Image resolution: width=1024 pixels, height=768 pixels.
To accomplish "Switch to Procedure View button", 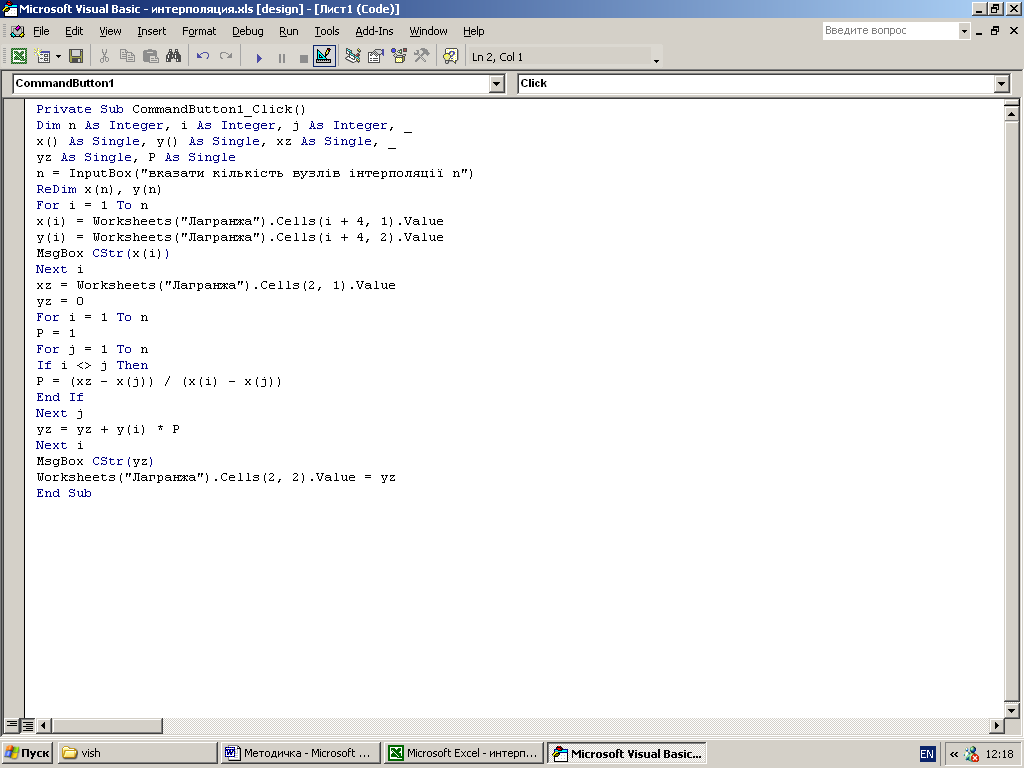I will tap(12, 725).
